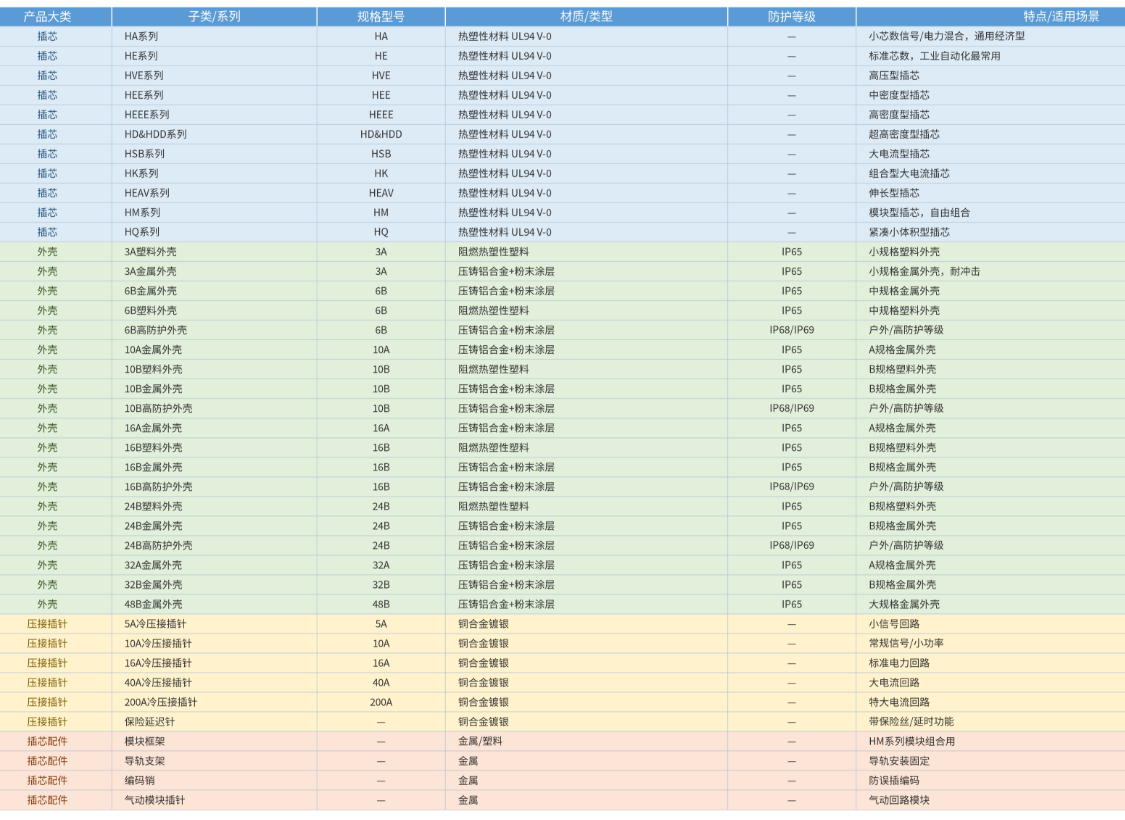1125x820 pixels.
Task: Click the 规格型号 column header
Action: click(x=381, y=17)
